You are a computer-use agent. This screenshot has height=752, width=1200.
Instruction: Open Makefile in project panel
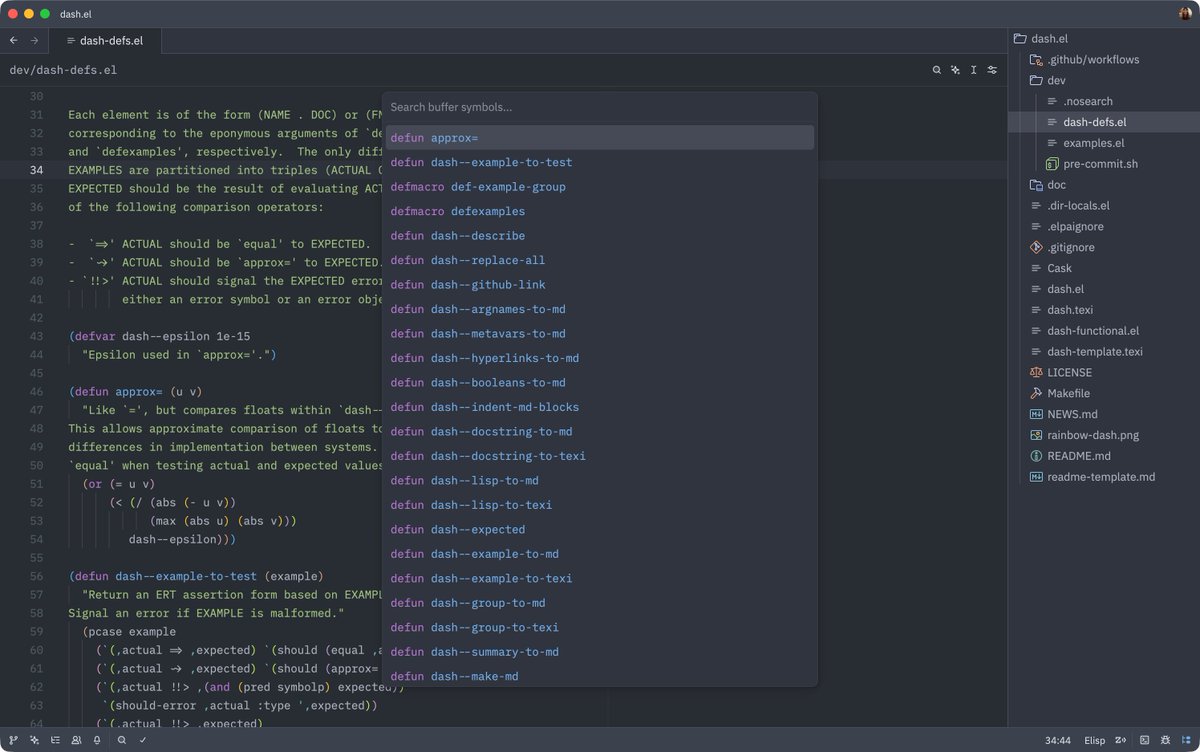point(1104,393)
